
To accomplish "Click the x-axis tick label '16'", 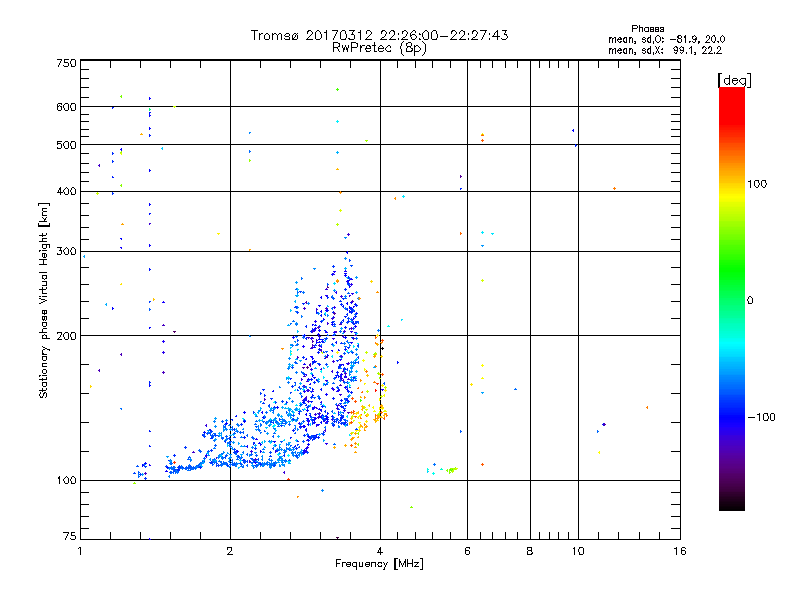I will (680, 551).
